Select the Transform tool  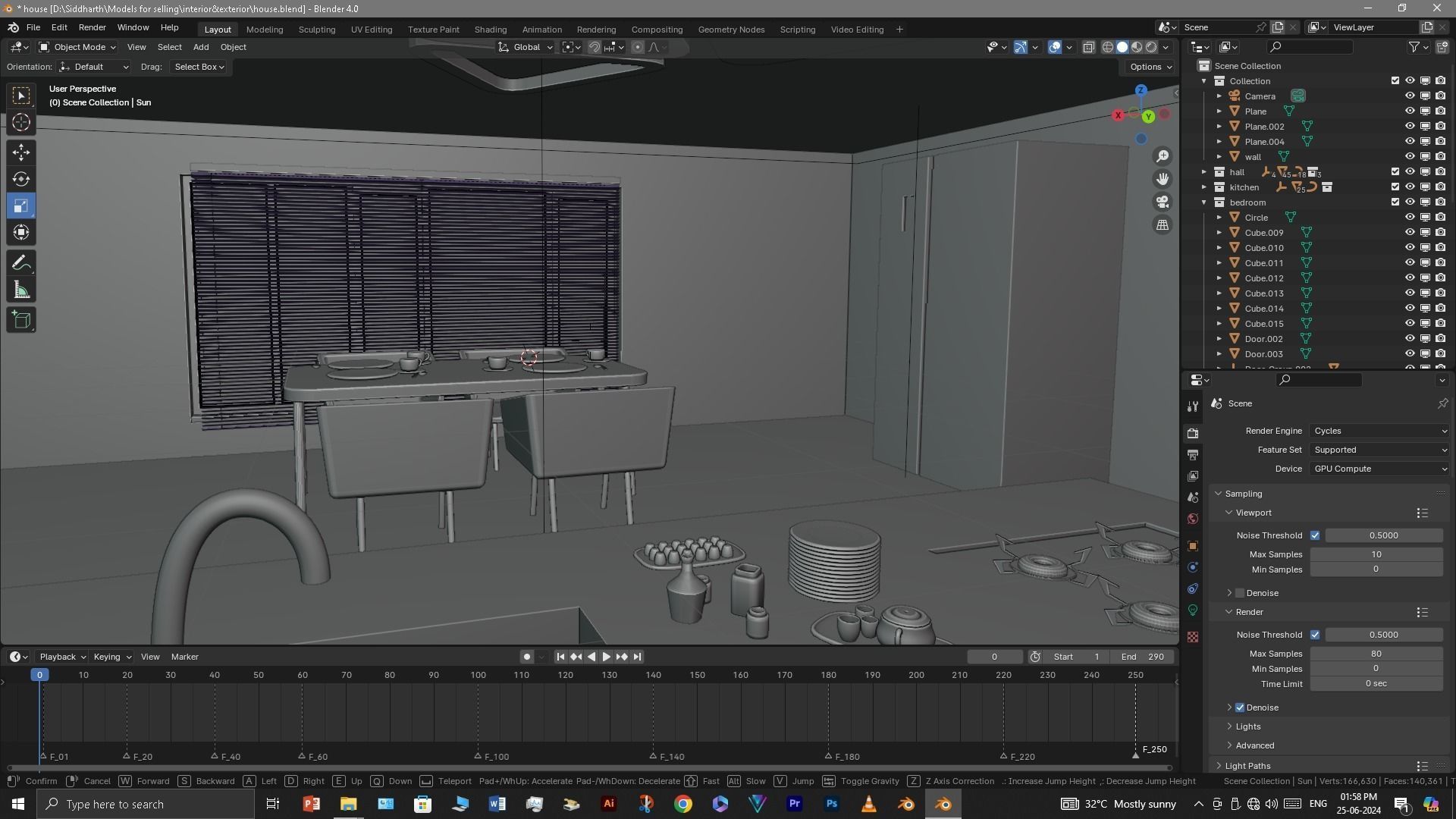coord(21,232)
